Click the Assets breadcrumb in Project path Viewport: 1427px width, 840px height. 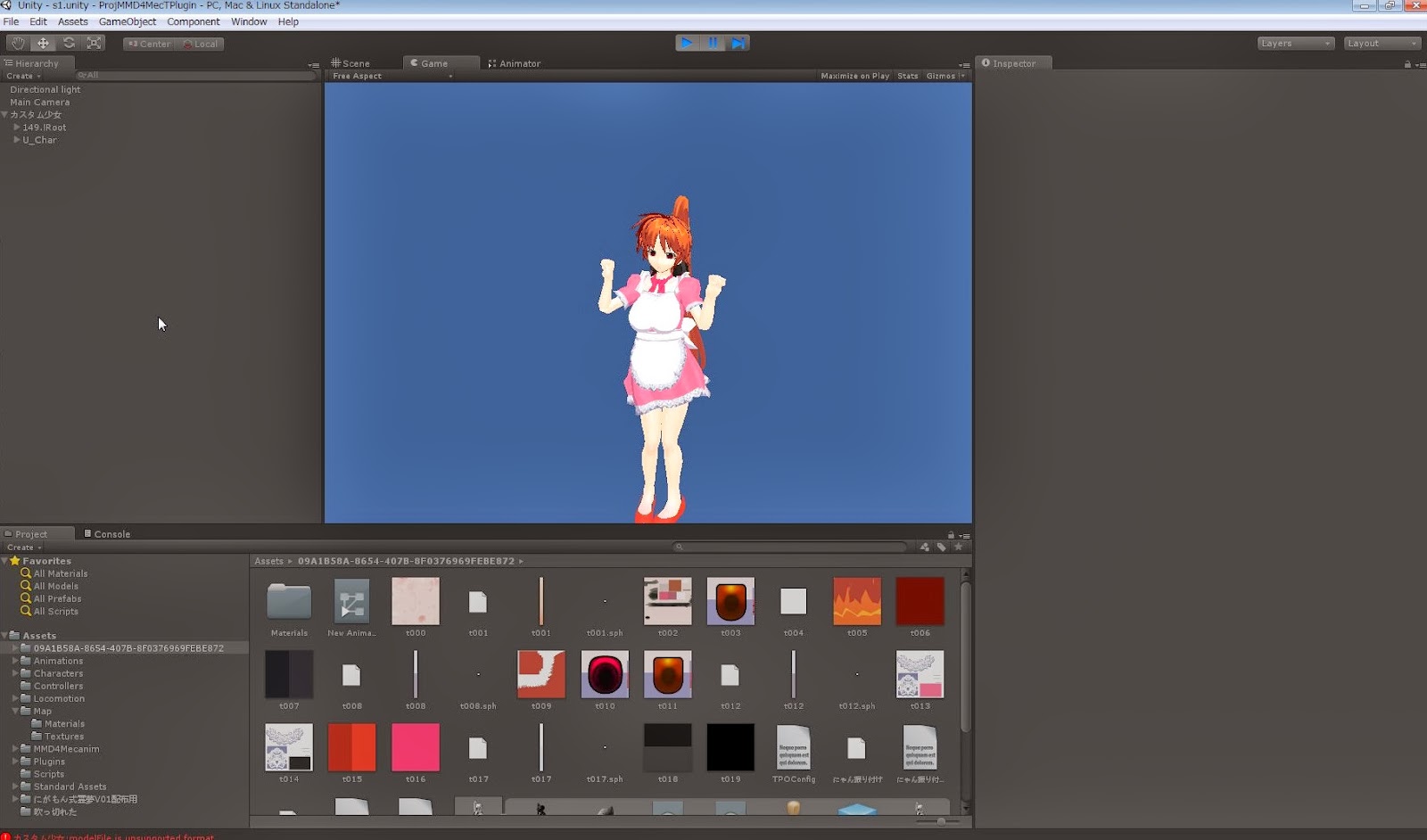point(268,561)
